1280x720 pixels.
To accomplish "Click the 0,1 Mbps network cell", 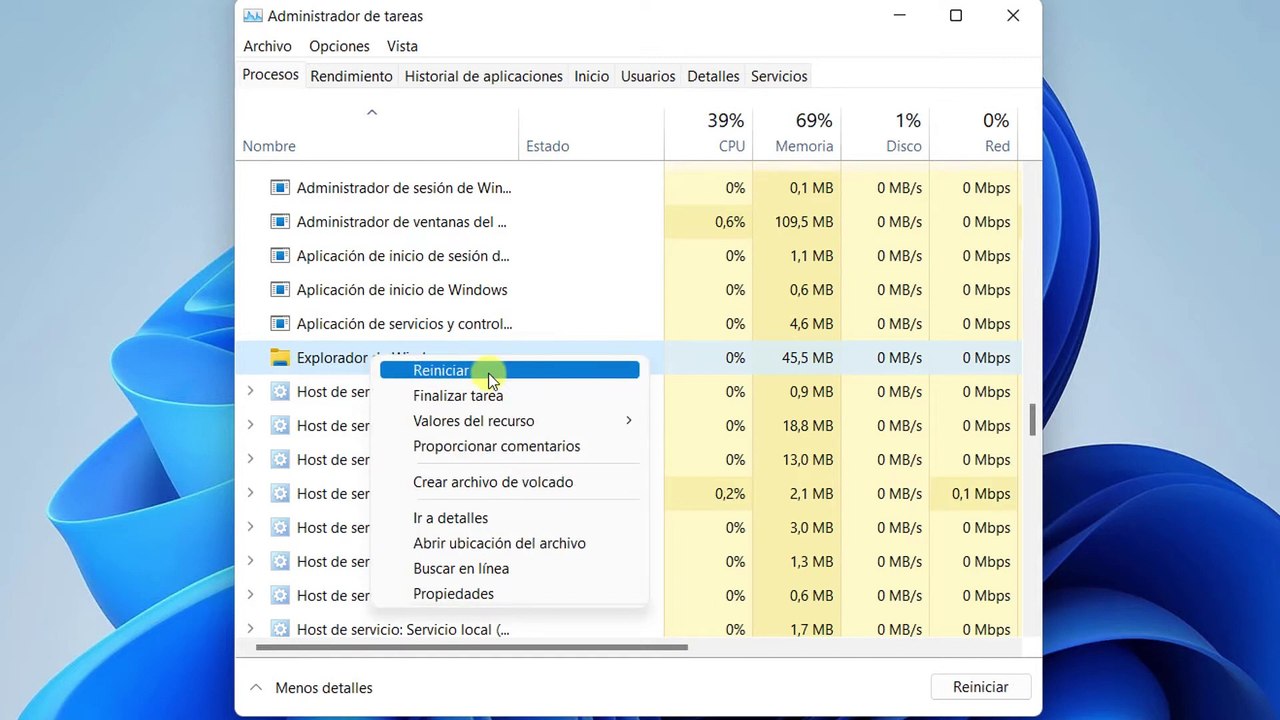I will coord(973,494).
